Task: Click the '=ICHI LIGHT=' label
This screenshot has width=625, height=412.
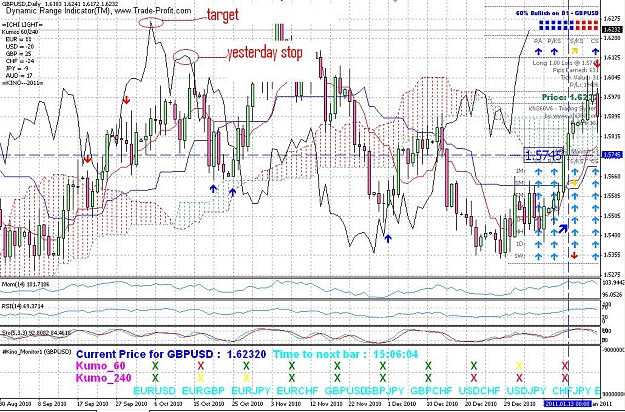Action: 22,25
